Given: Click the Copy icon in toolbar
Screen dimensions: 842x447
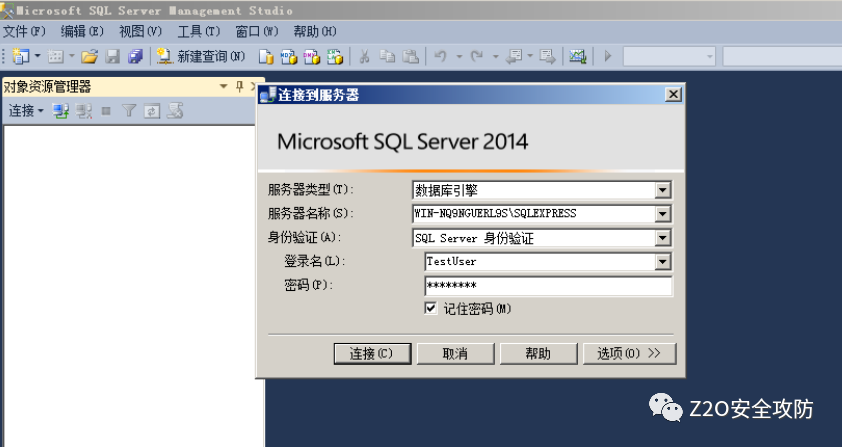Looking at the screenshot, I should pos(387,56).
